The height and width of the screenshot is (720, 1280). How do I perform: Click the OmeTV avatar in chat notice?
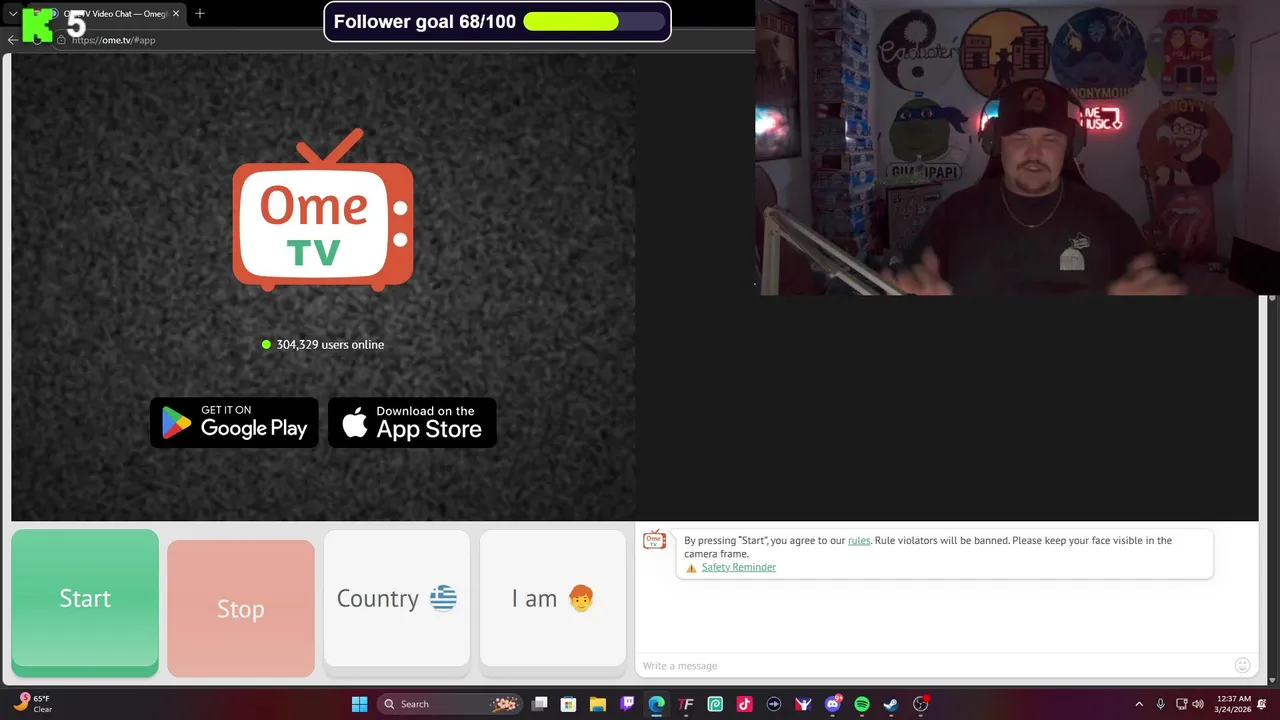(x=654, y=541)
